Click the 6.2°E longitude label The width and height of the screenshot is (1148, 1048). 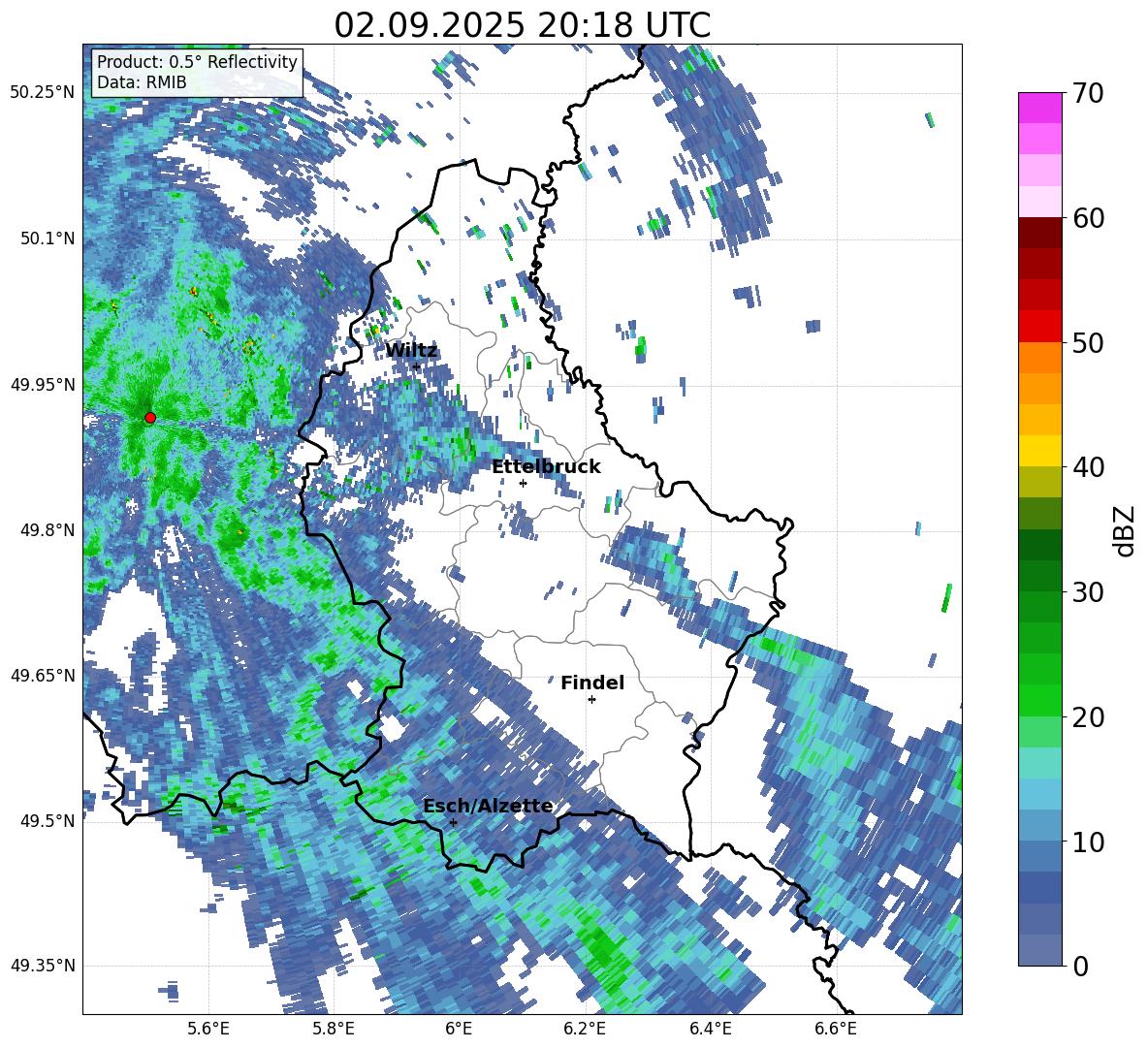click(585, 1029)
